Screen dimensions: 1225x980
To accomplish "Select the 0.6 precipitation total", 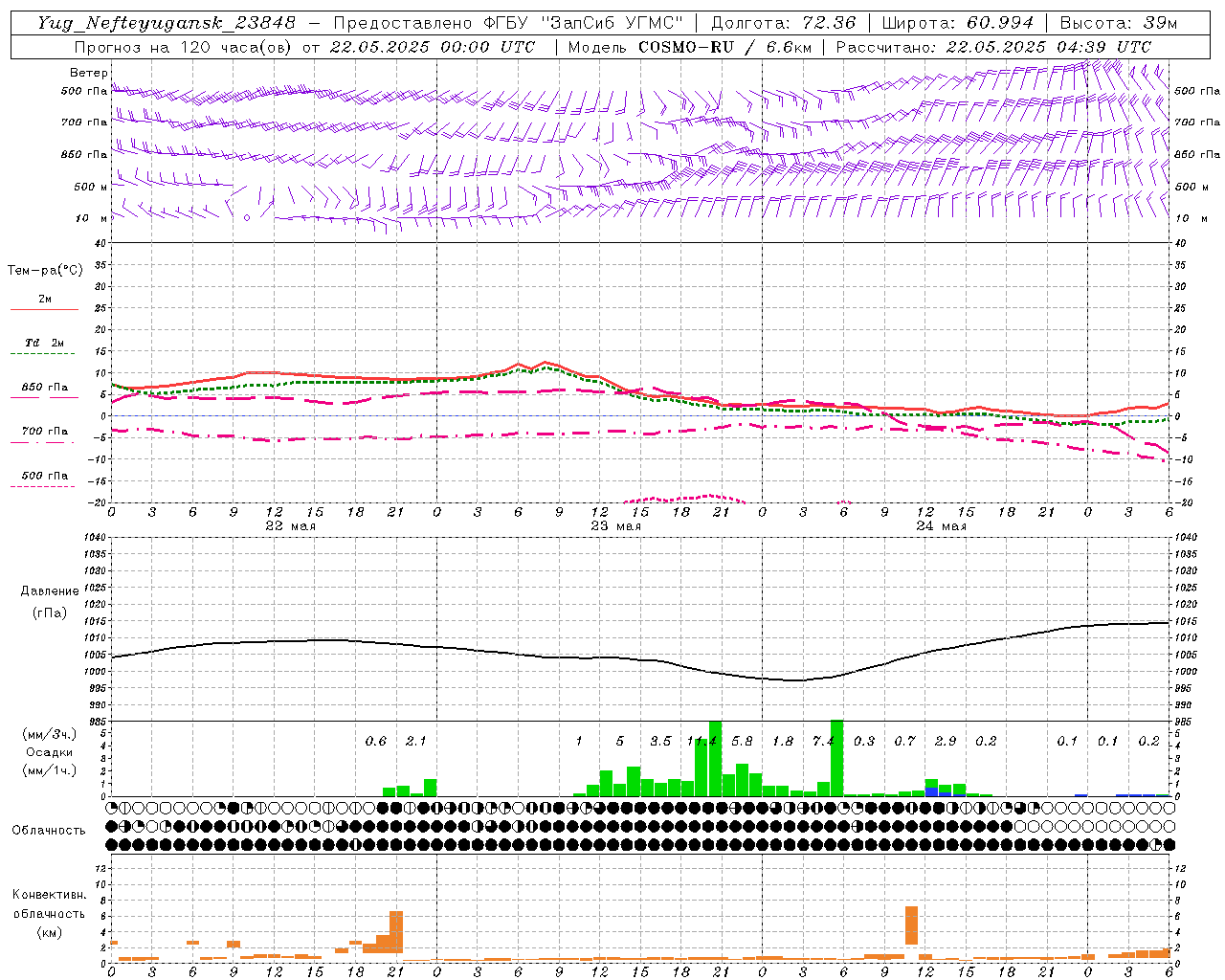I will click(376, 742).
